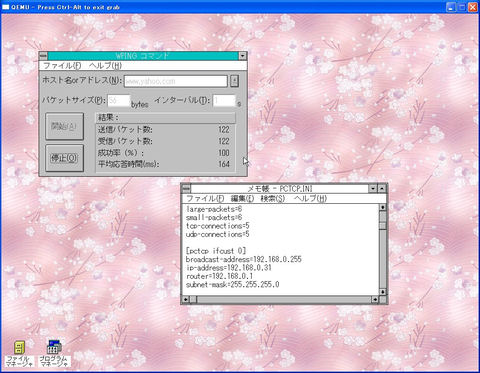
Task: Click the line small-packets=6
Action: click(x=214, y=217)
